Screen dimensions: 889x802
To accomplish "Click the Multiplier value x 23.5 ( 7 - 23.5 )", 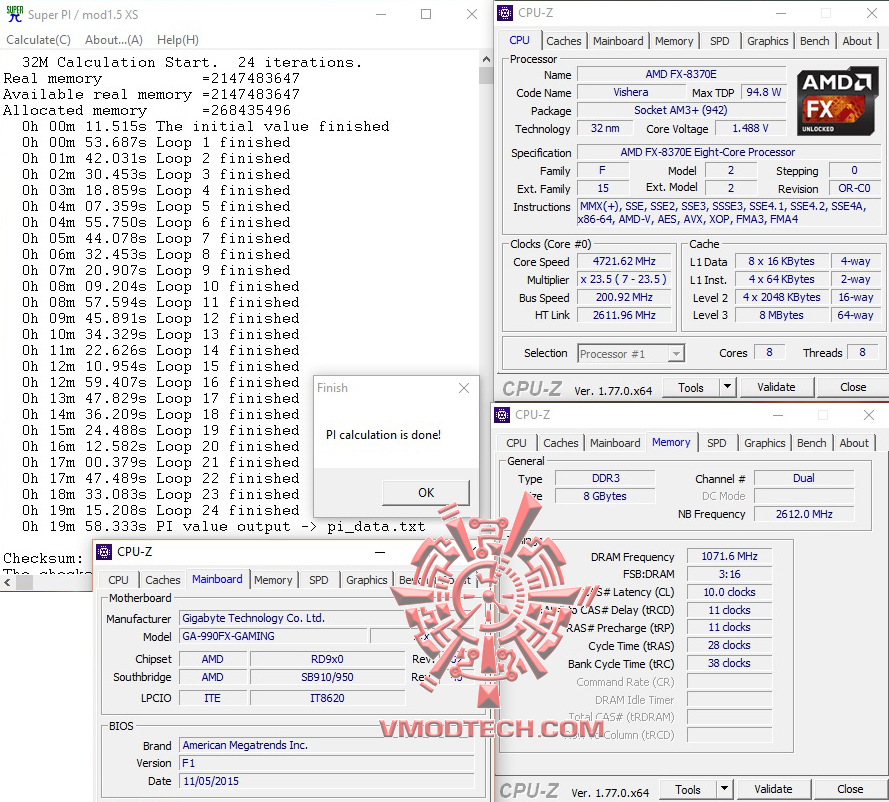I will tap(624, 279).
